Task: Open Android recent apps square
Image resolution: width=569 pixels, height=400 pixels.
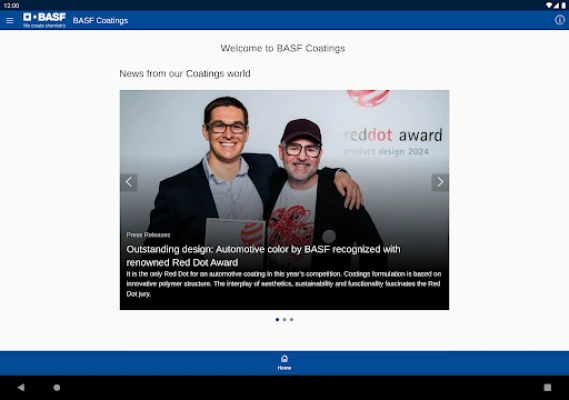Action: (x=547, y=387)
